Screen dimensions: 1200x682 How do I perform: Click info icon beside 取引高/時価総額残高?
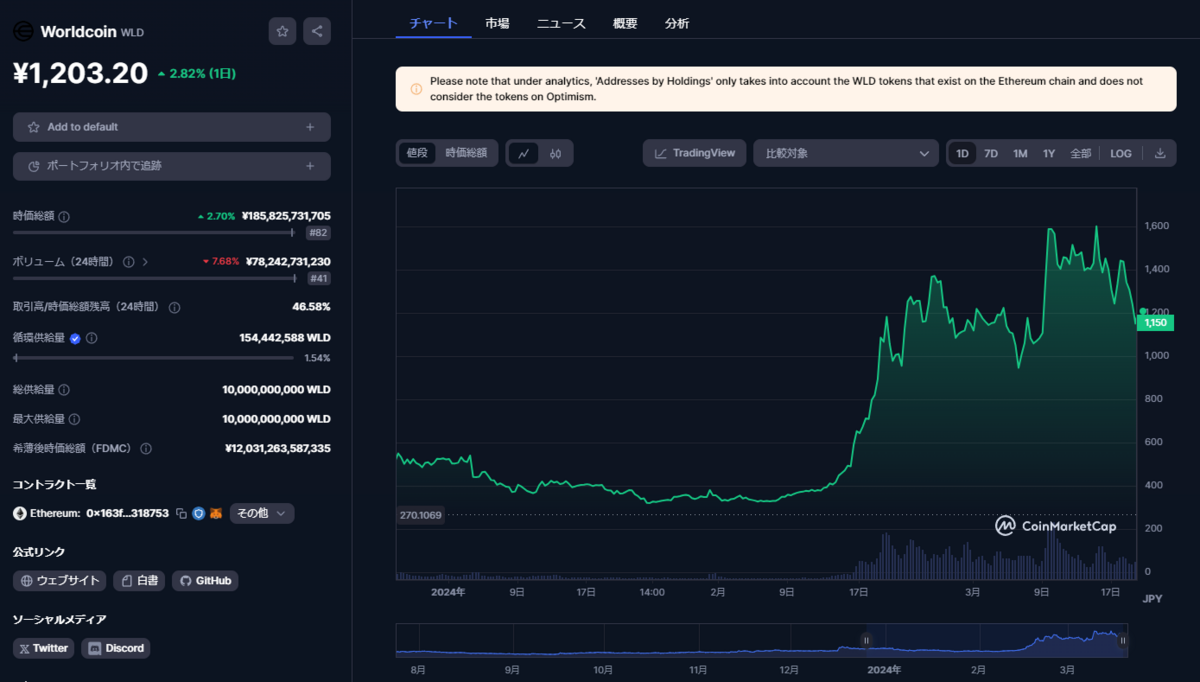pyautogui.click(x=174, y=307)
